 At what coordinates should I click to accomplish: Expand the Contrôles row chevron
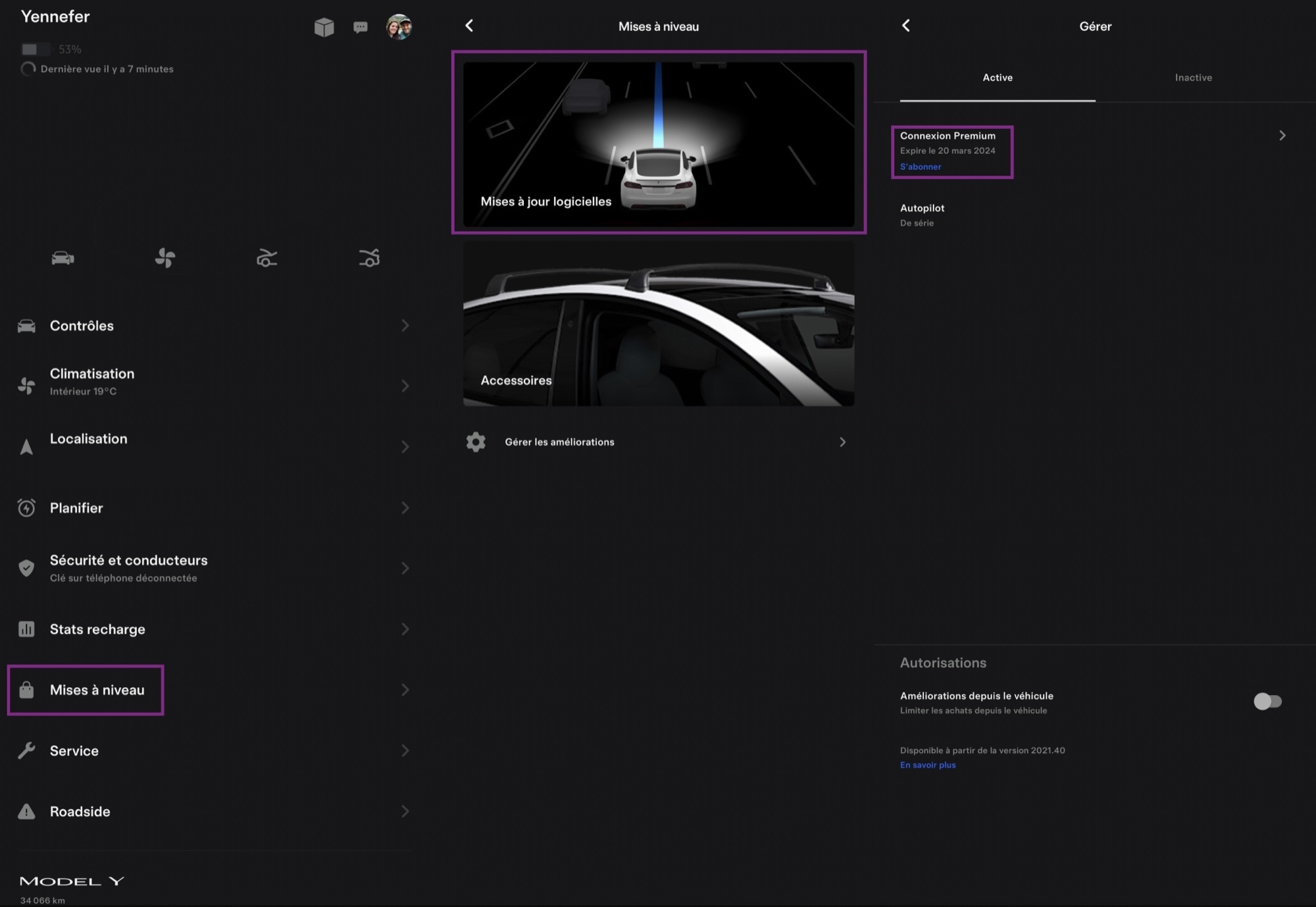[405, 326]
